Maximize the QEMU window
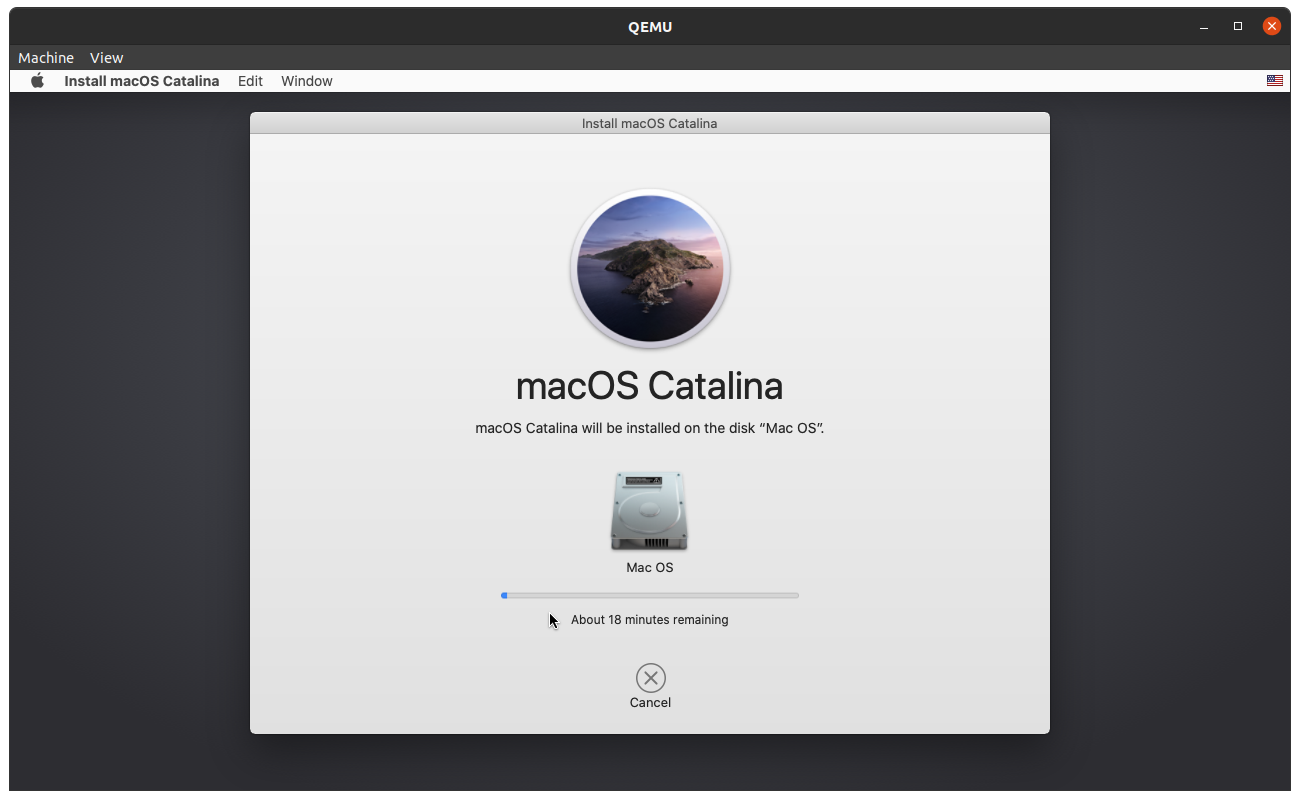Screen dimensions: 1300x800 click(x=1238, y=27)
